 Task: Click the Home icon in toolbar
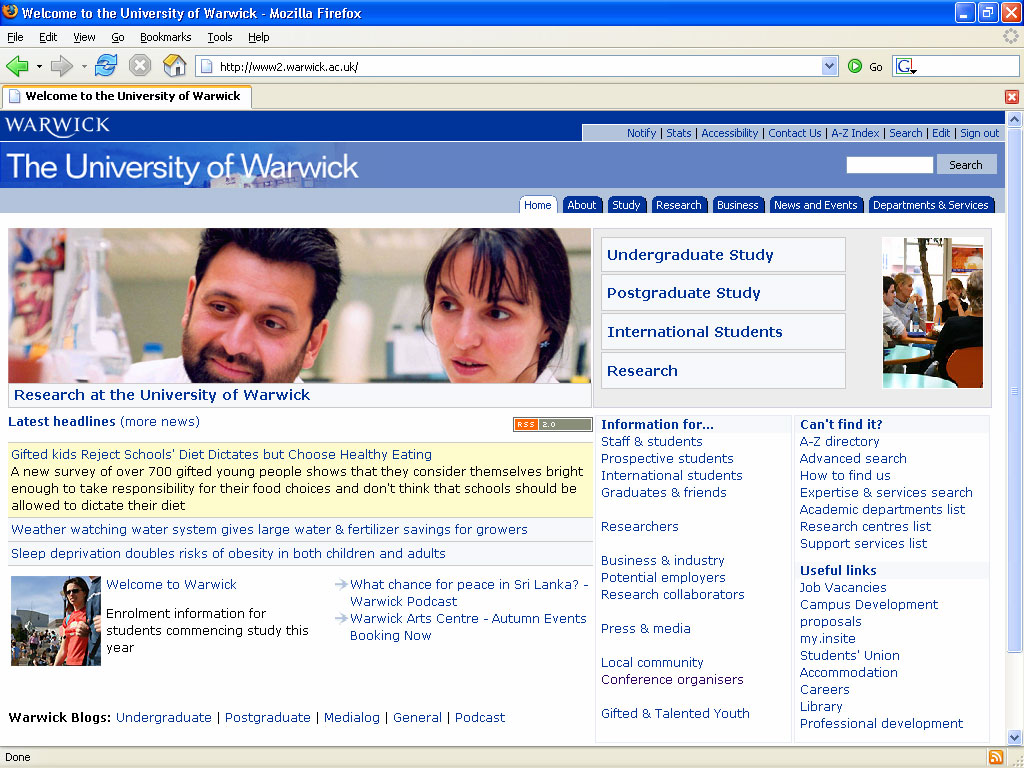coord(174,66)
